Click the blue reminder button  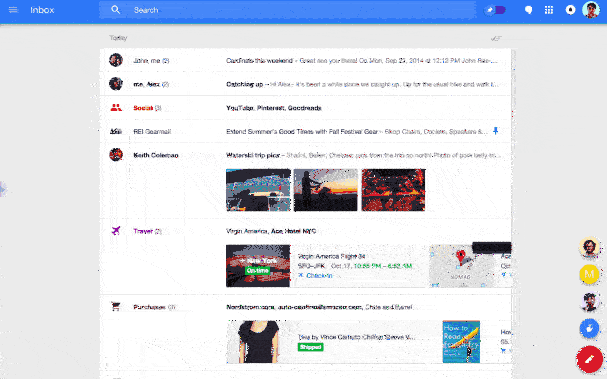coord(589,329)
